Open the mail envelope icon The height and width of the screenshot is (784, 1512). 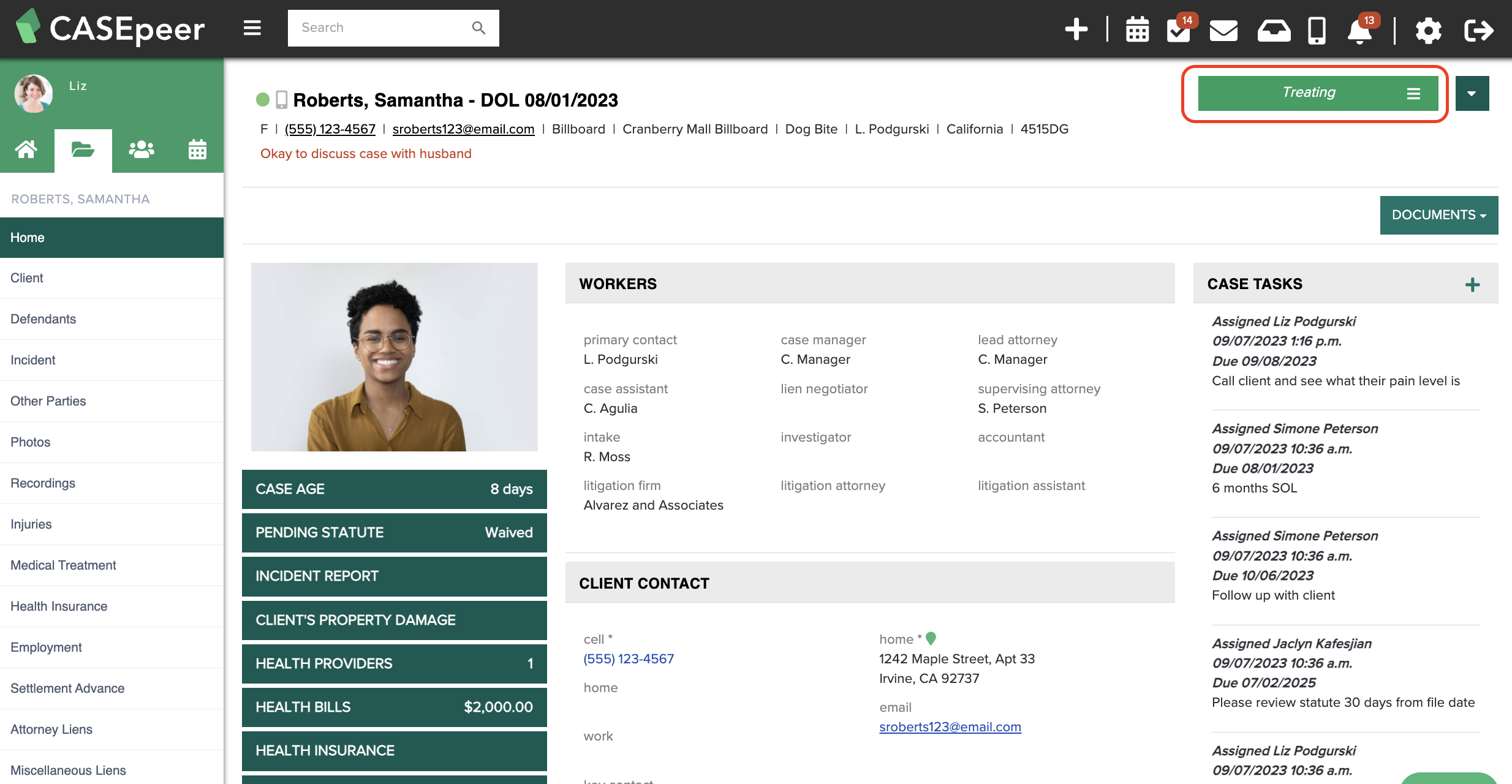(1223, 30)
